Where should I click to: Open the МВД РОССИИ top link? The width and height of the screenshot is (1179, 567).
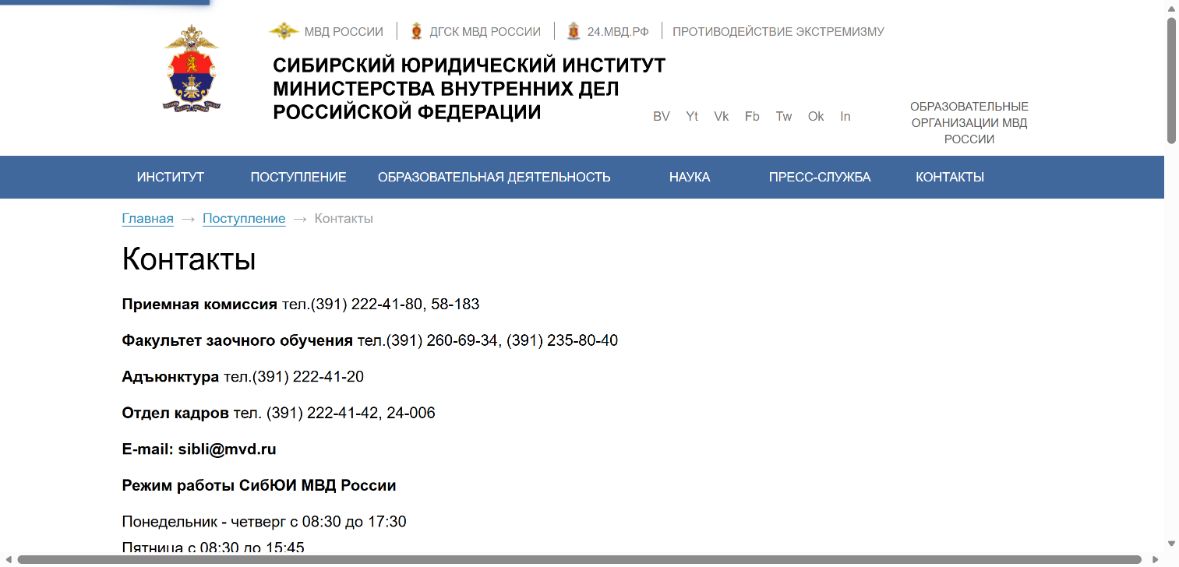(x=344, y=32)
